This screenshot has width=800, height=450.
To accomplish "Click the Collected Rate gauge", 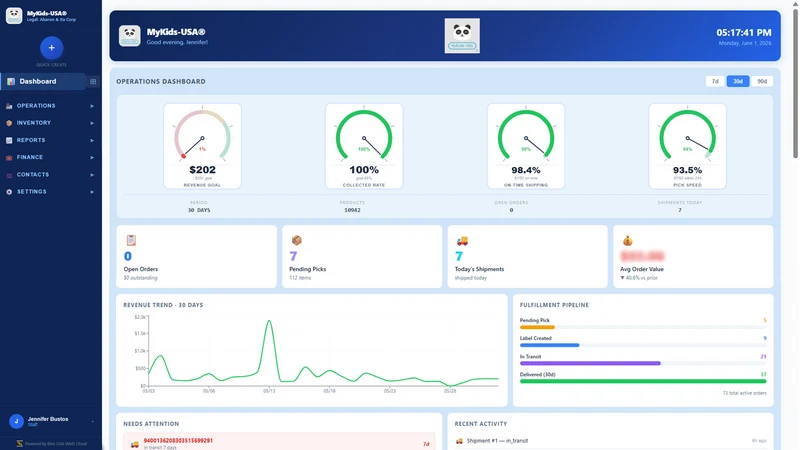I will pos(364,146).
